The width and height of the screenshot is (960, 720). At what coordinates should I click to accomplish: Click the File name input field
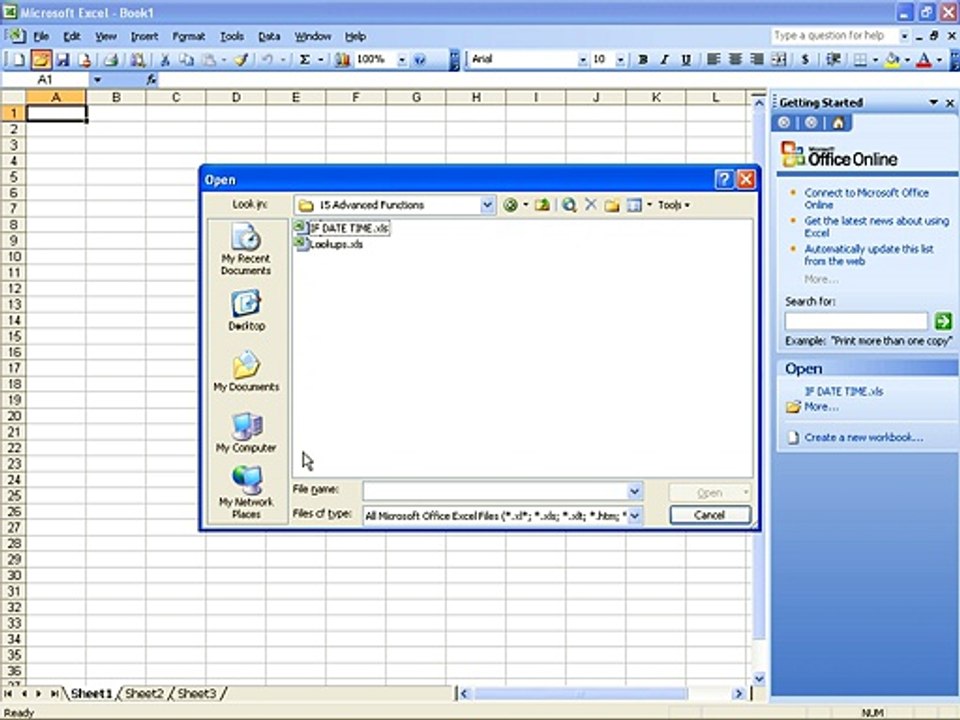[x=495, y=491]
